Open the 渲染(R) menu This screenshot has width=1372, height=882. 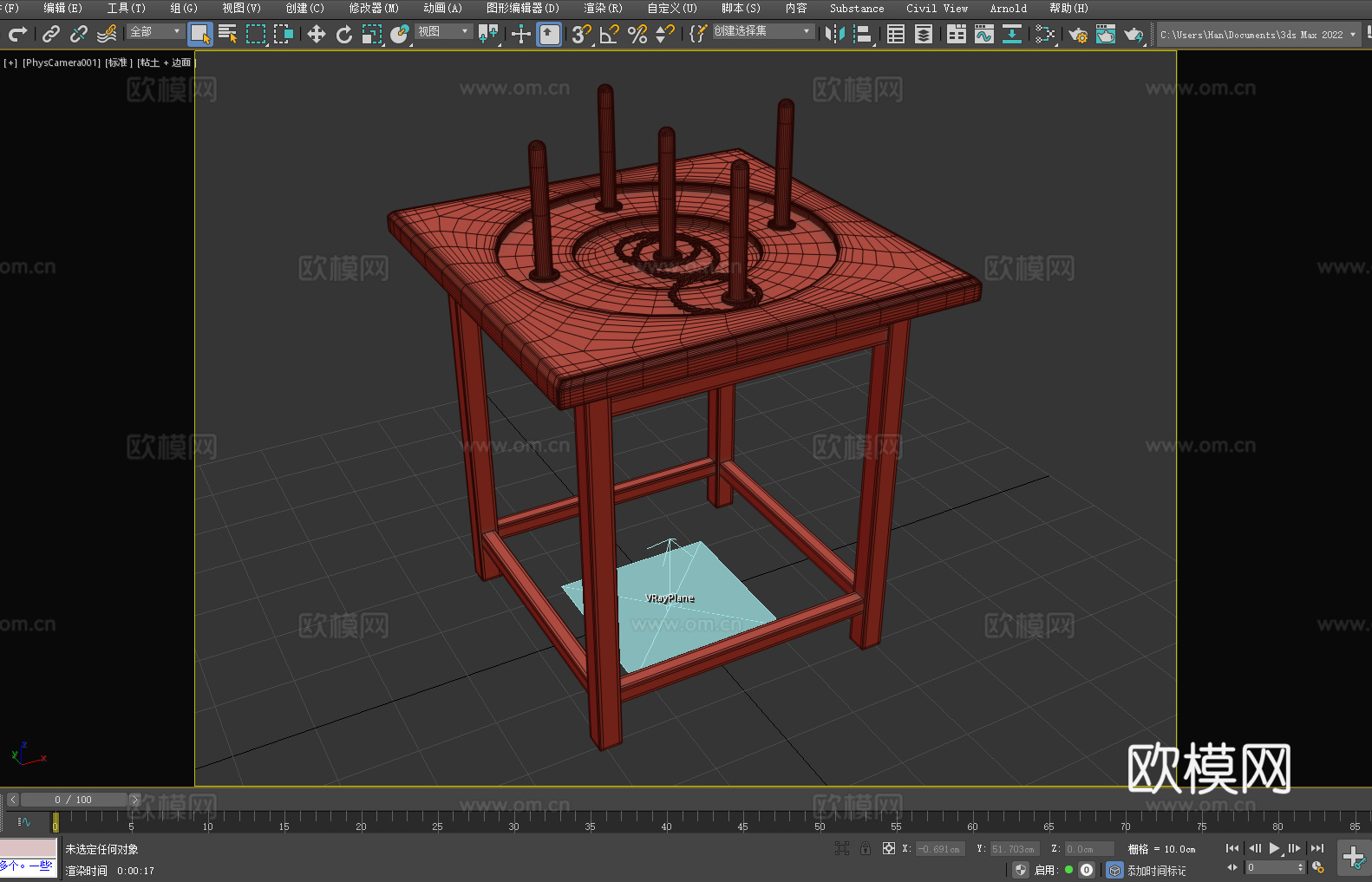[x=603, y=9]
